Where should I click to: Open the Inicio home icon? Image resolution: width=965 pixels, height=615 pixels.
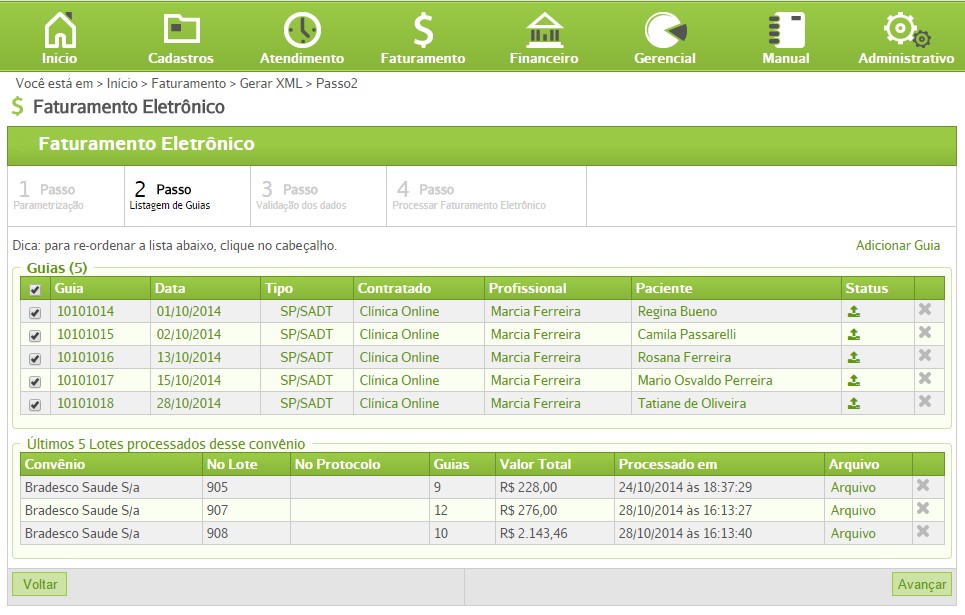[60, 30]
